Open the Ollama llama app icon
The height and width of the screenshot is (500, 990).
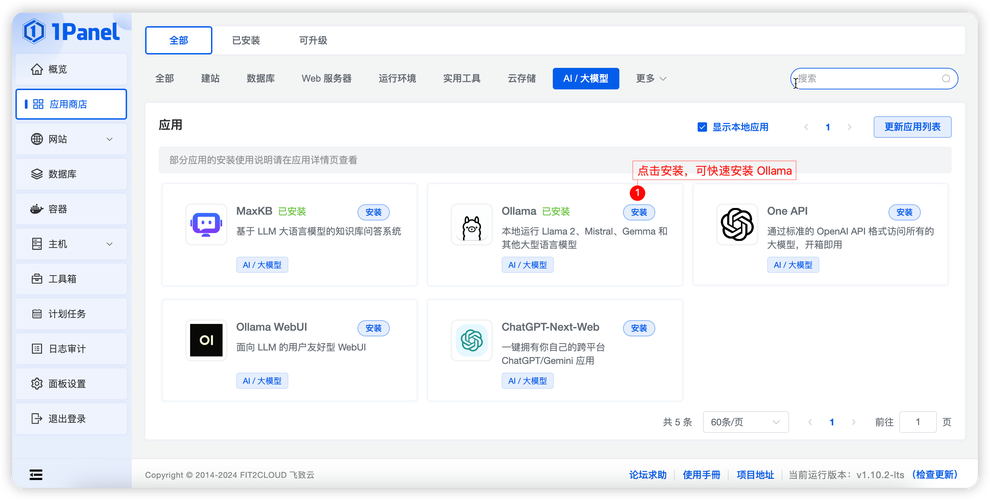click(472, 224)
